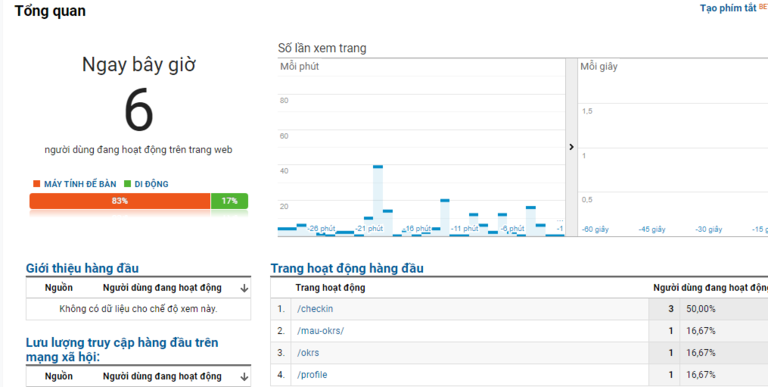768x387 pixels.
Task: Click the Trang hoạt động column header
Action: coord(330,288)
